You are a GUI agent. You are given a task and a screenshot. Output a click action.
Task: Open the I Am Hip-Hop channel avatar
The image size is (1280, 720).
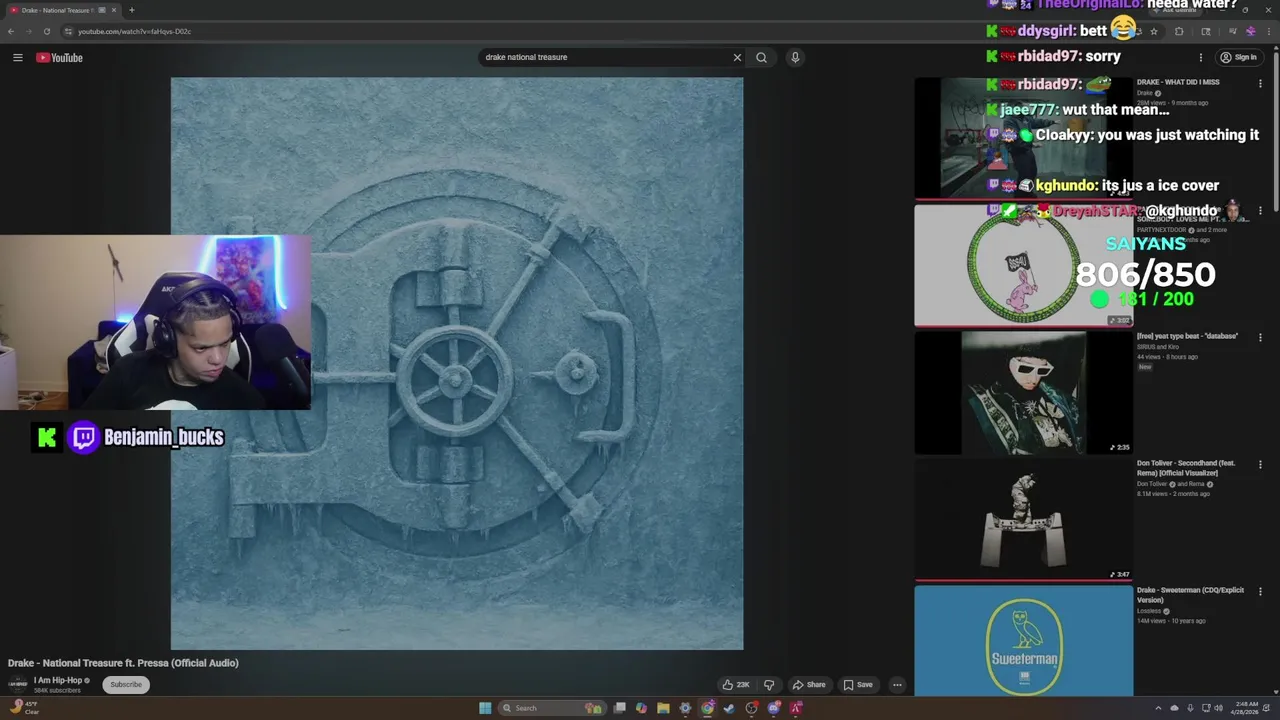click(x=17, y=685)
